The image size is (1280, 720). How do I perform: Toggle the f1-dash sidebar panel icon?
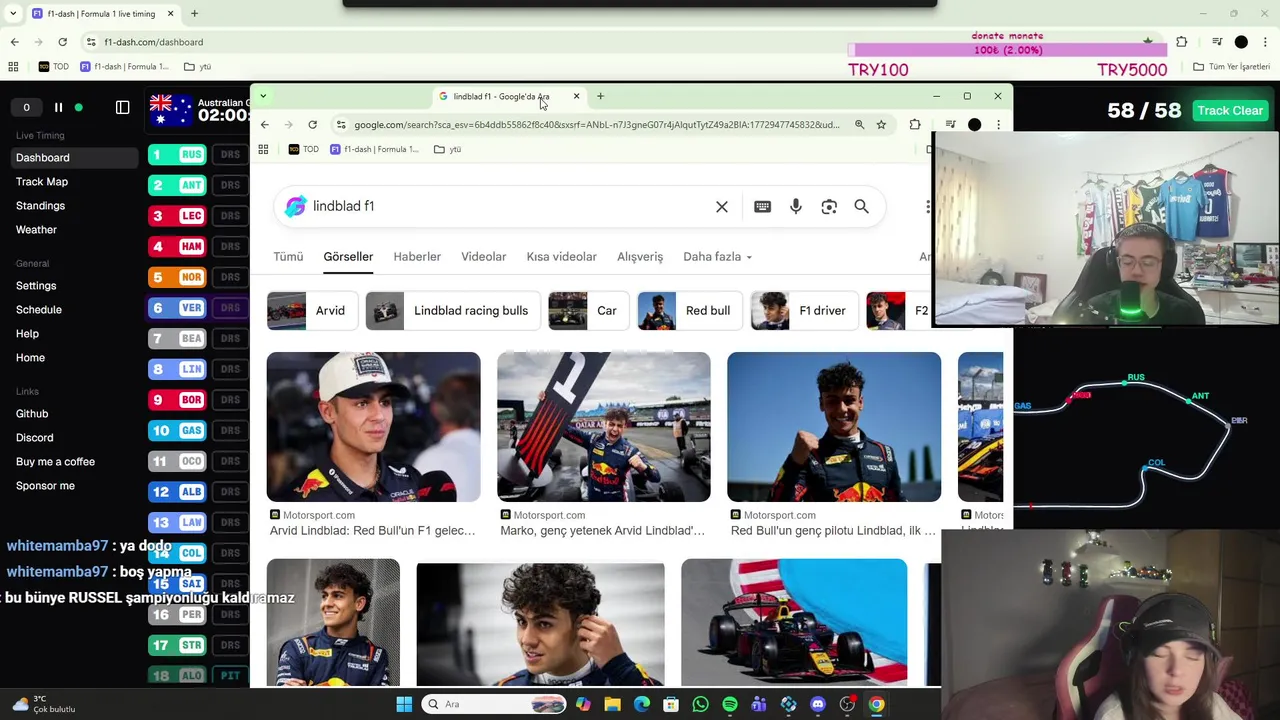tap(122, 107)
